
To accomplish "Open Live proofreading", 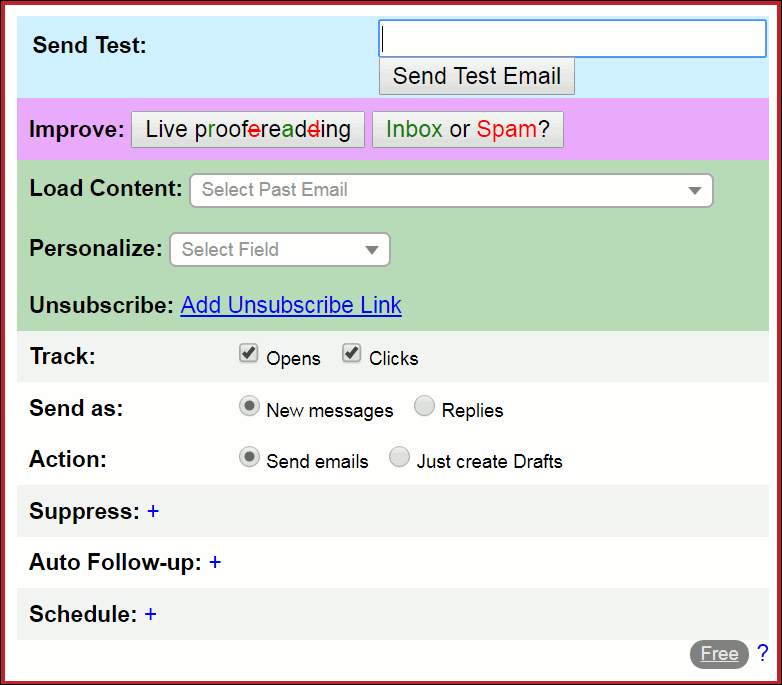I will pyautogui.click(x=248, y=129).
